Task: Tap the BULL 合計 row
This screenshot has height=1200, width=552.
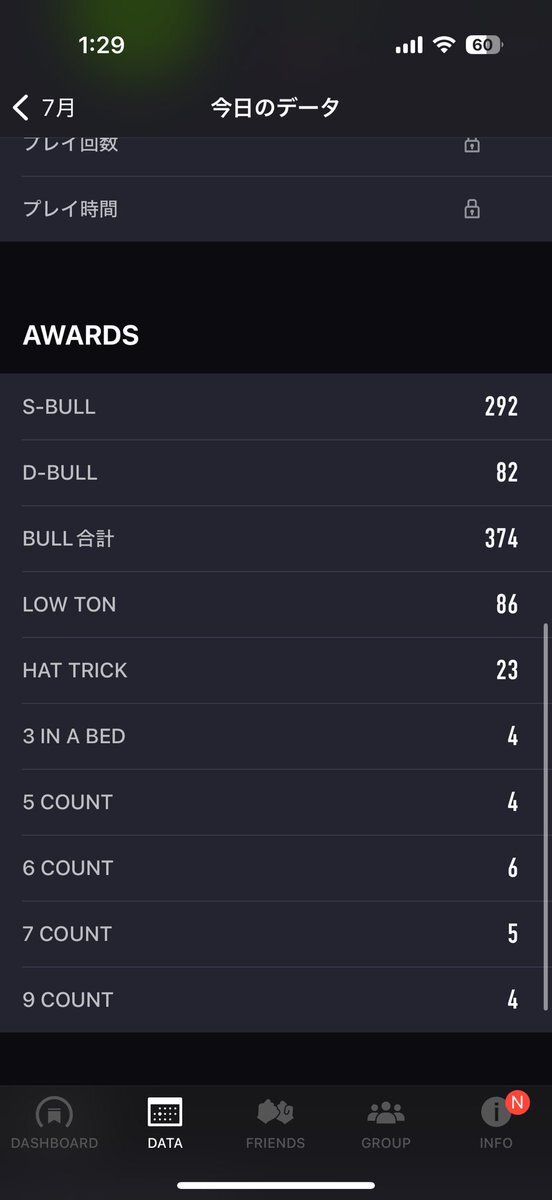Action: coord(276,539)
